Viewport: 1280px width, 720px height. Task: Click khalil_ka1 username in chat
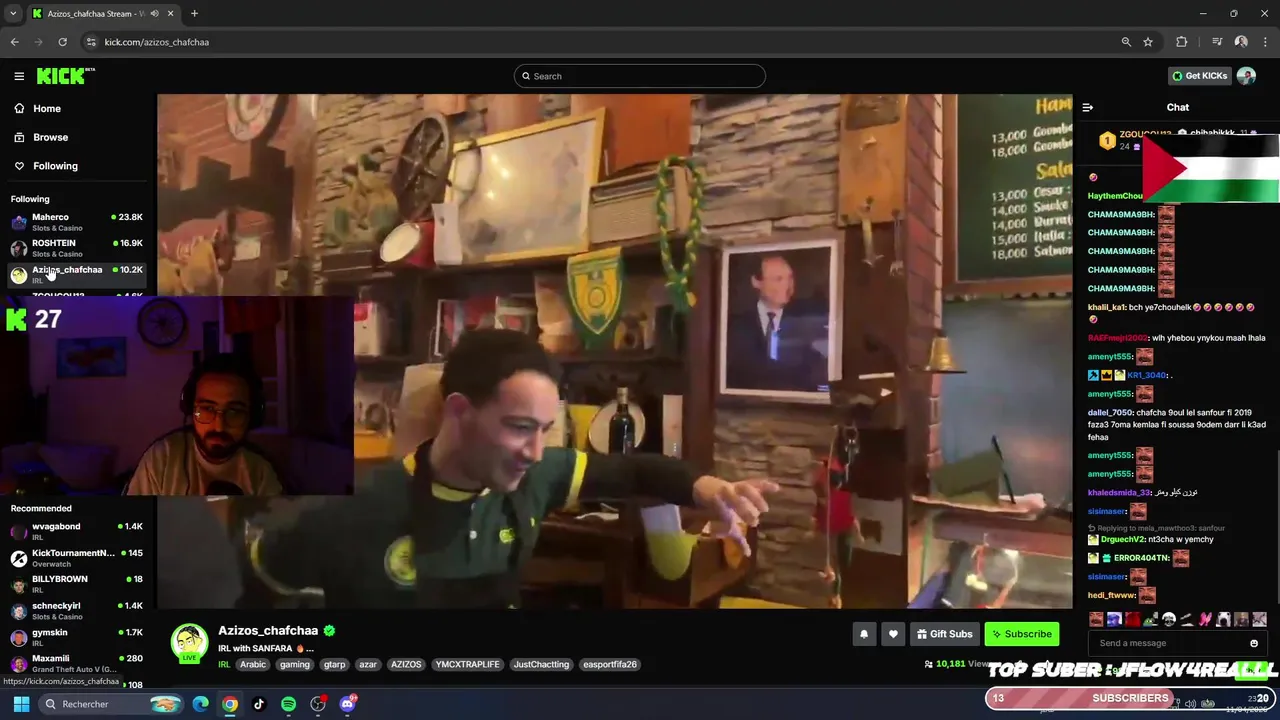point(1106,308)
